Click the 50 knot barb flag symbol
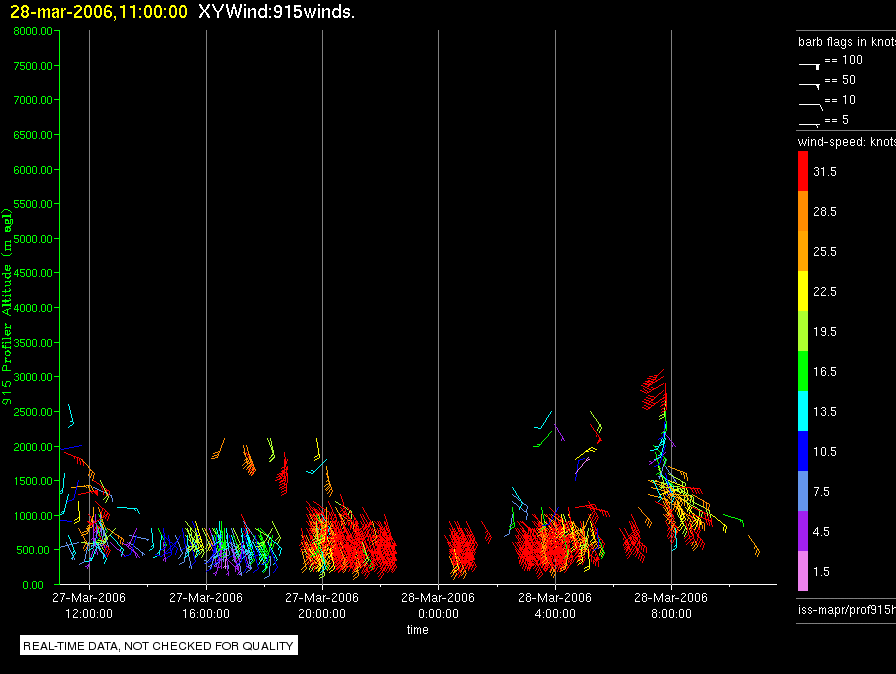This screenshot has height=674, width=896. [x=809, y=86]
